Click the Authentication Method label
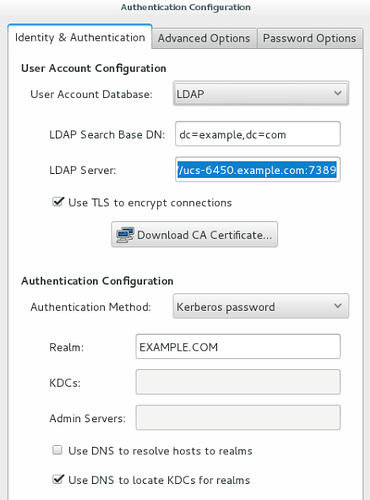Screen dimensions: 370x500 (x=91, y=307)
